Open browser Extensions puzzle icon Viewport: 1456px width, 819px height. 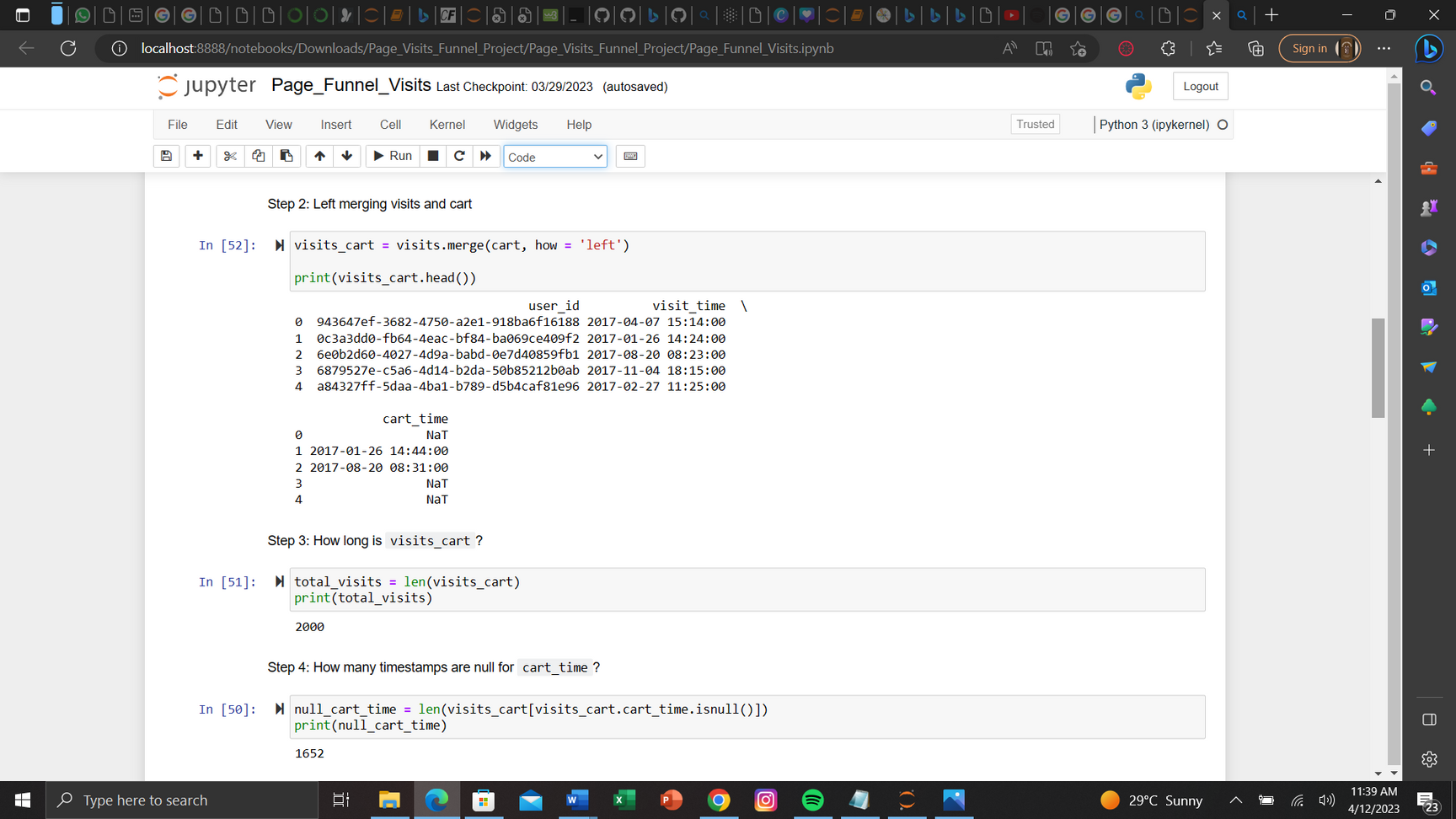(1168, 48)
